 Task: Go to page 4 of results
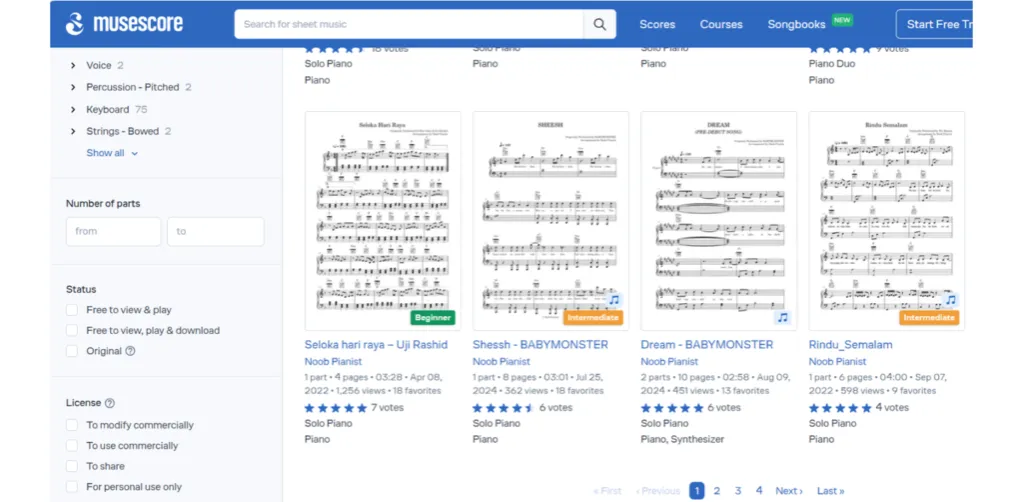coord(759,491)
